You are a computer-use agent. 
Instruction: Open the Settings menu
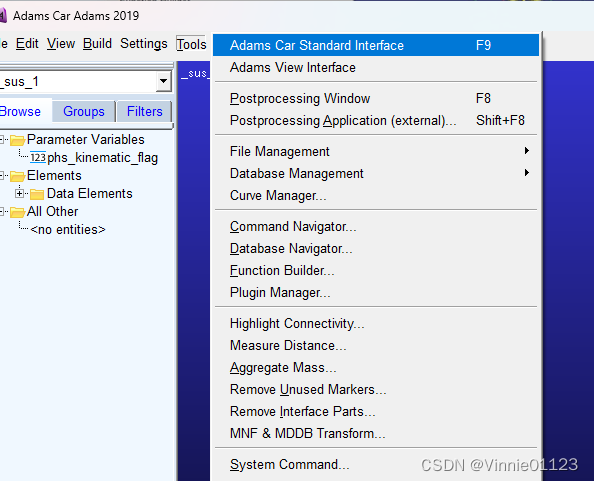point(144,44)
